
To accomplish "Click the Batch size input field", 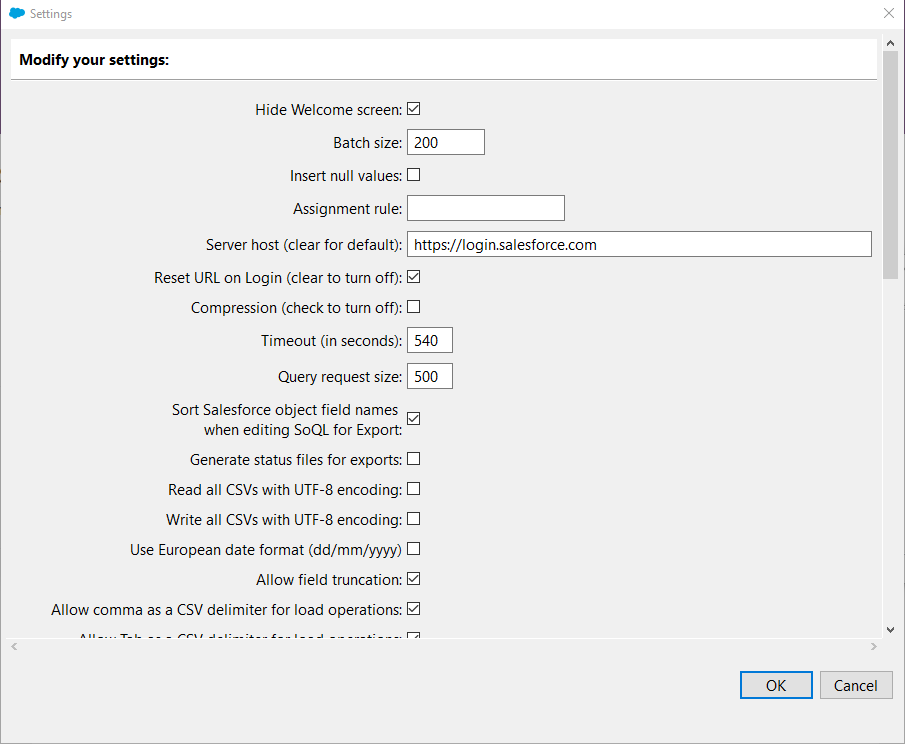I will [445, 143].
